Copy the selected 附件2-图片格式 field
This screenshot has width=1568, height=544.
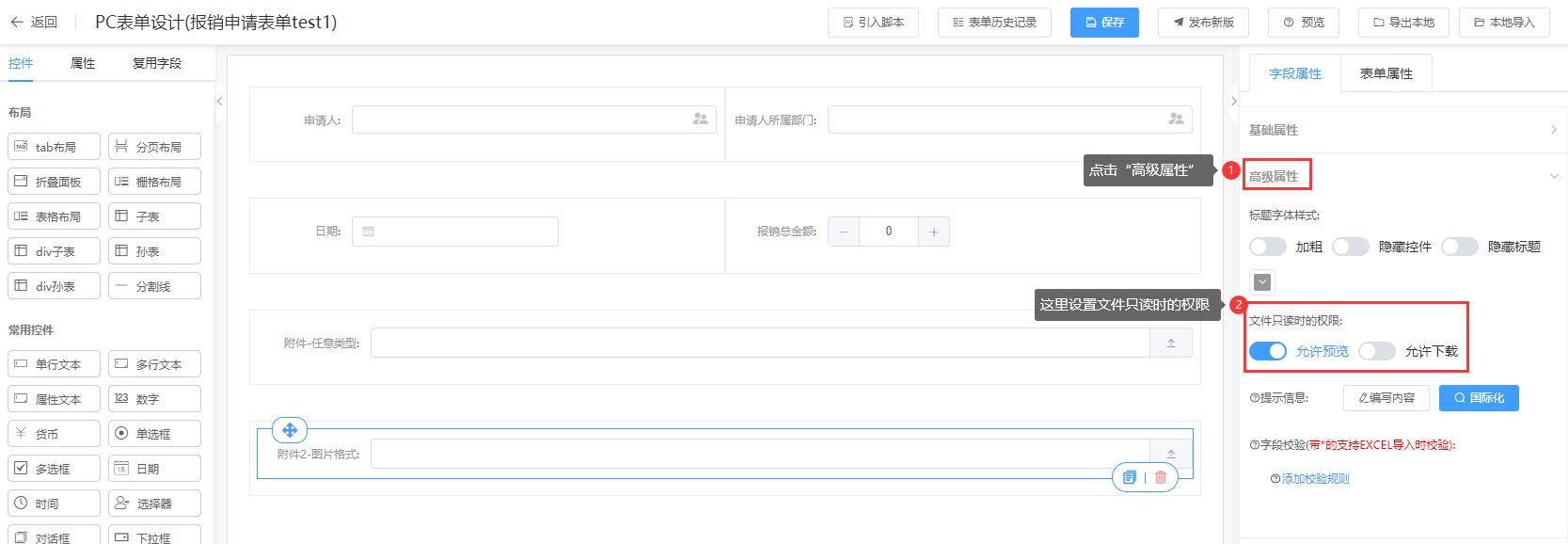tap(1130, 477)
